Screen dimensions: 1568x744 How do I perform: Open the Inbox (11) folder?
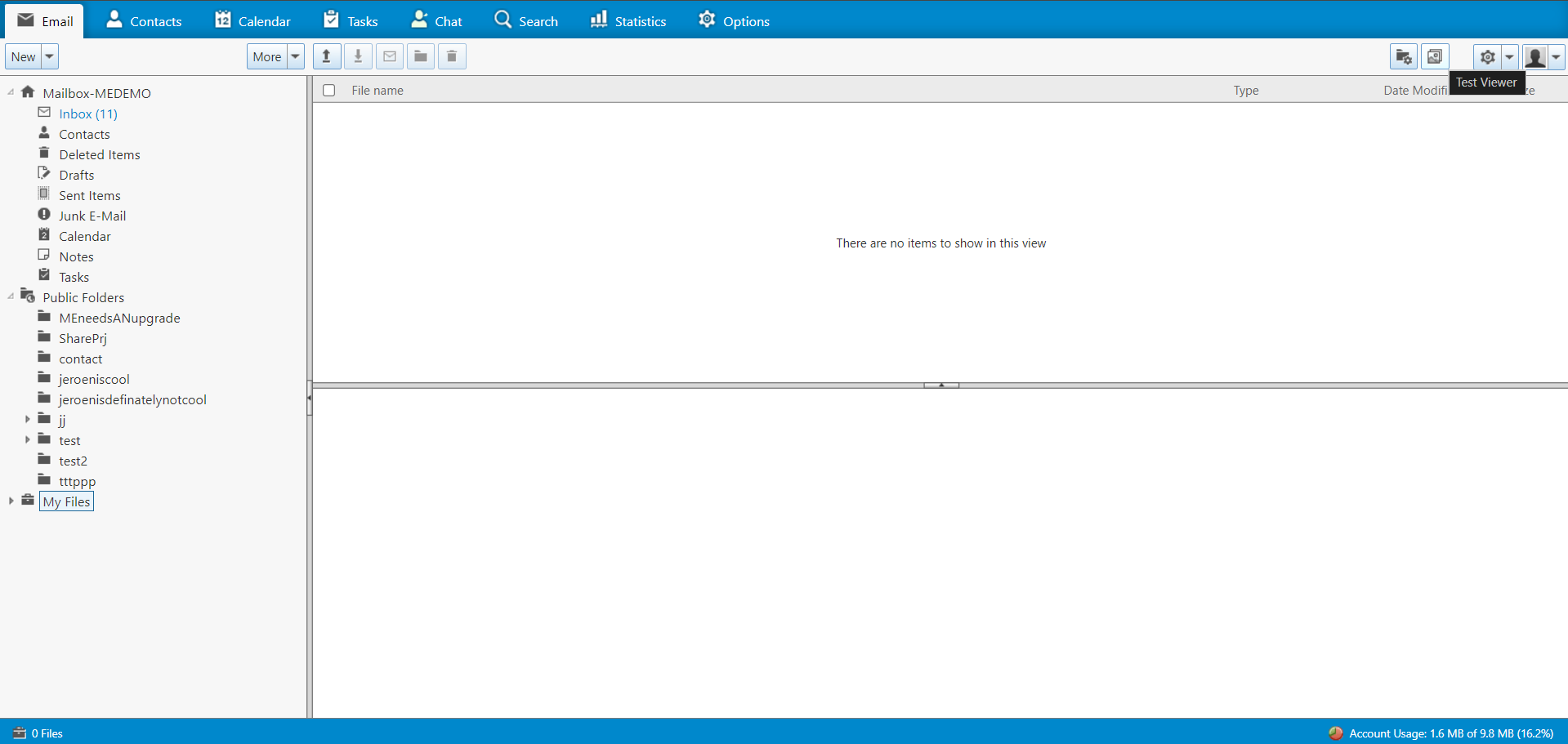pyautogui.click(x=87, y=114)
